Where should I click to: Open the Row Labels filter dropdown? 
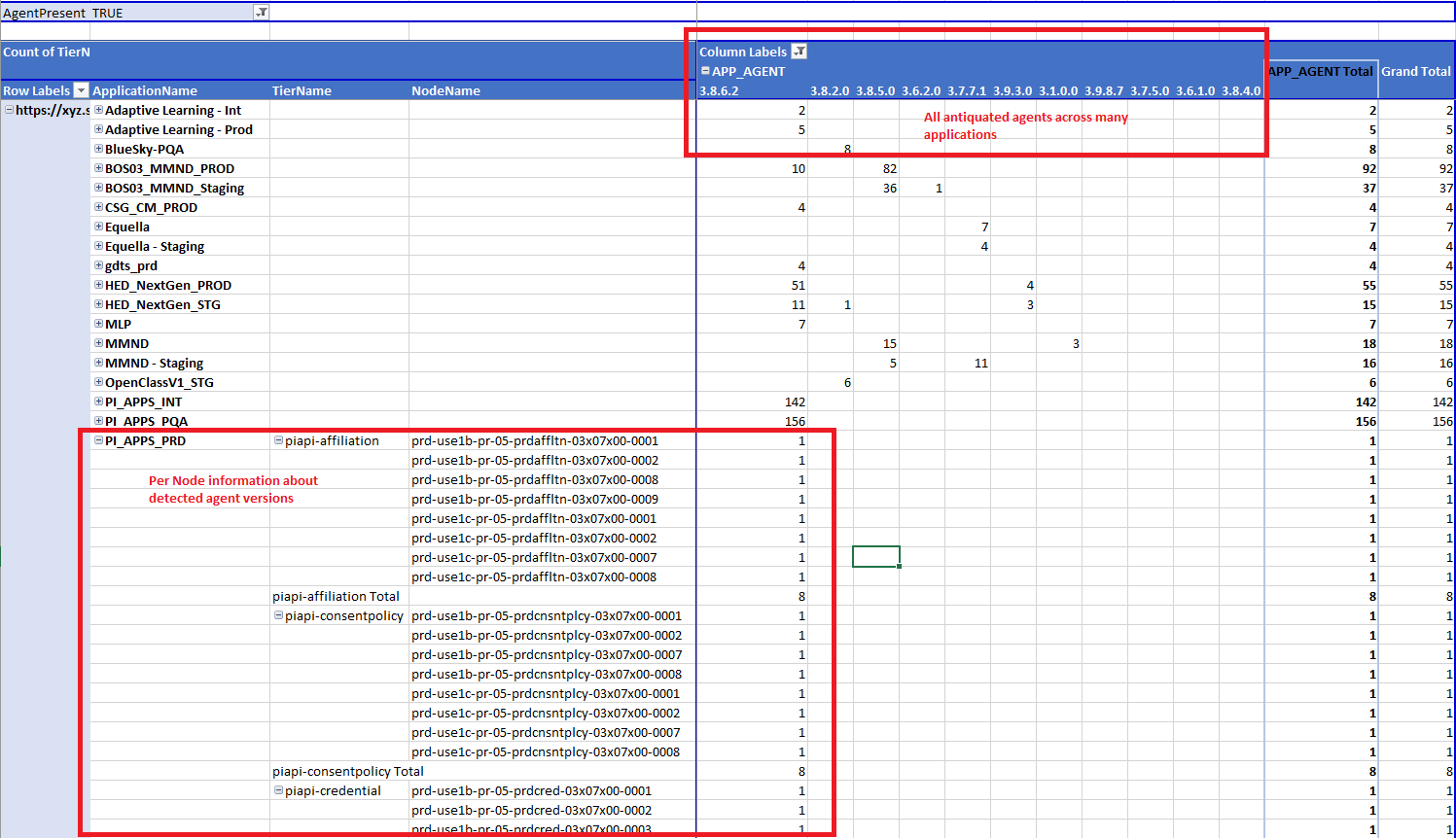point(82,90)
